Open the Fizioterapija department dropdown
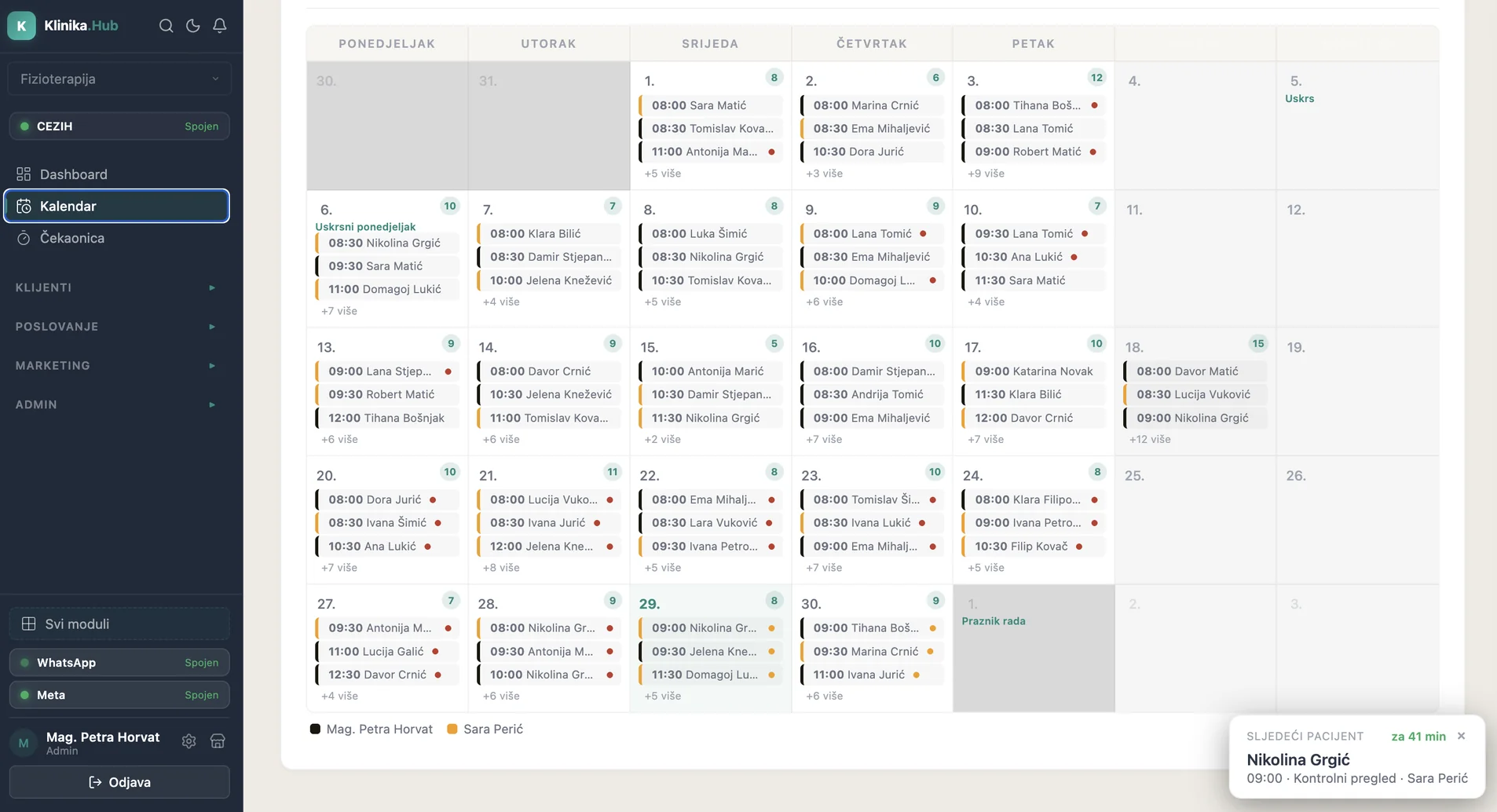The image size is (1497, 812). pos(119,79)
